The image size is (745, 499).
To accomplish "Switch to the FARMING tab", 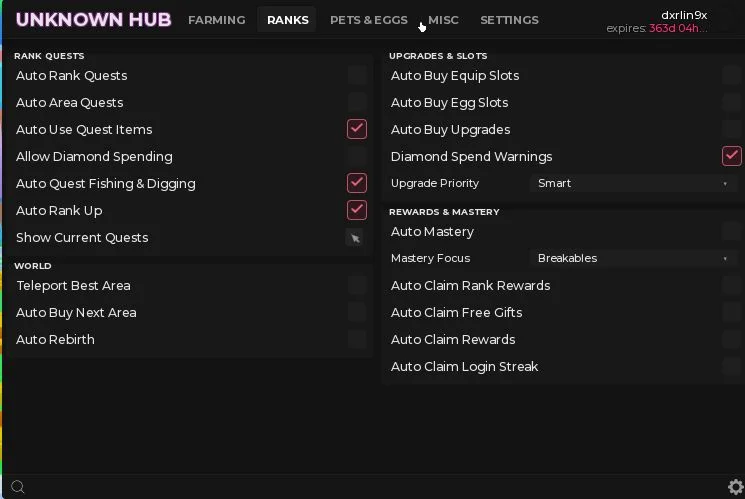I will tap(217, 20).
